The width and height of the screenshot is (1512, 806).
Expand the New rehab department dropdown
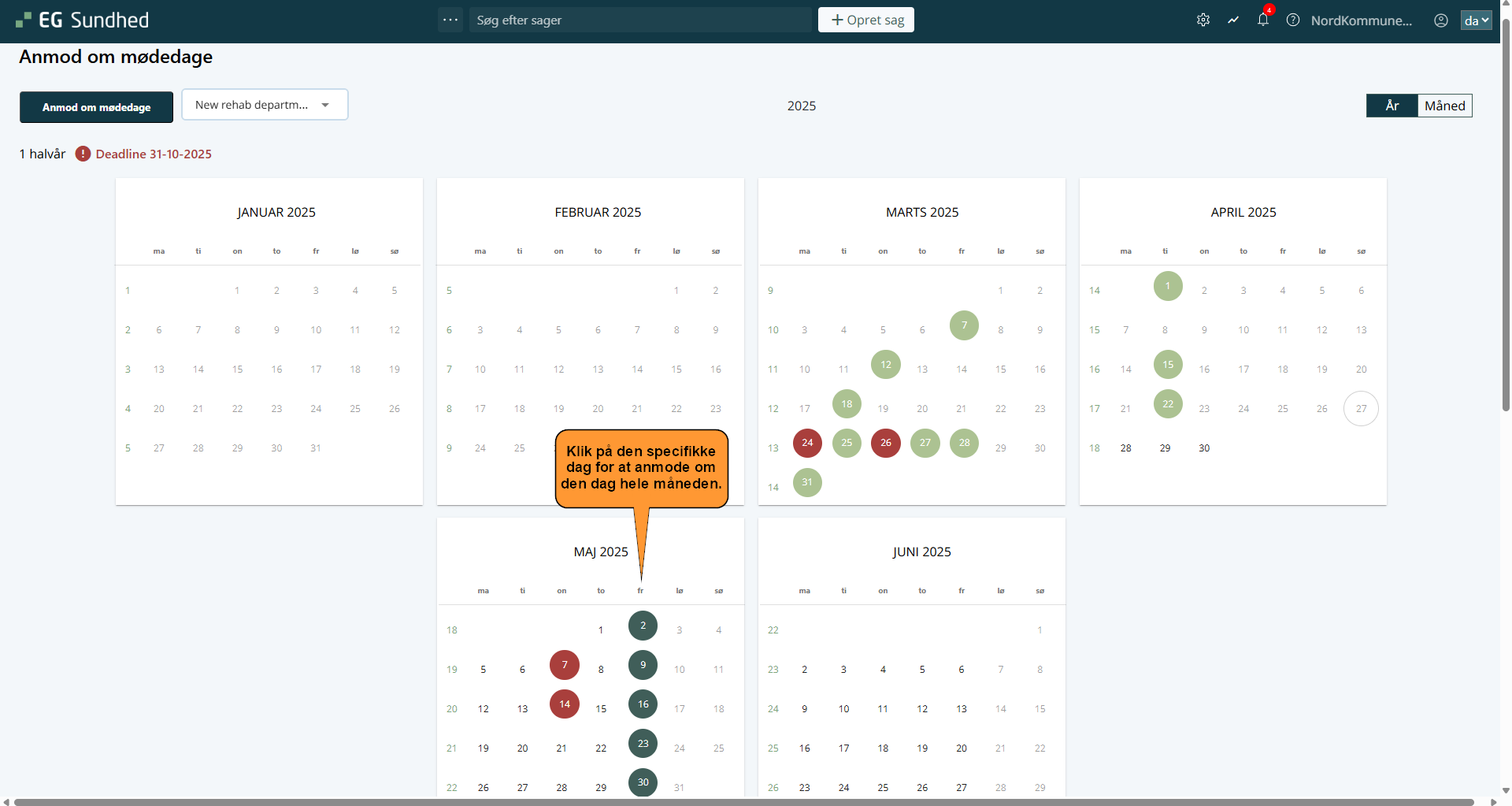[x=265, y=105]
